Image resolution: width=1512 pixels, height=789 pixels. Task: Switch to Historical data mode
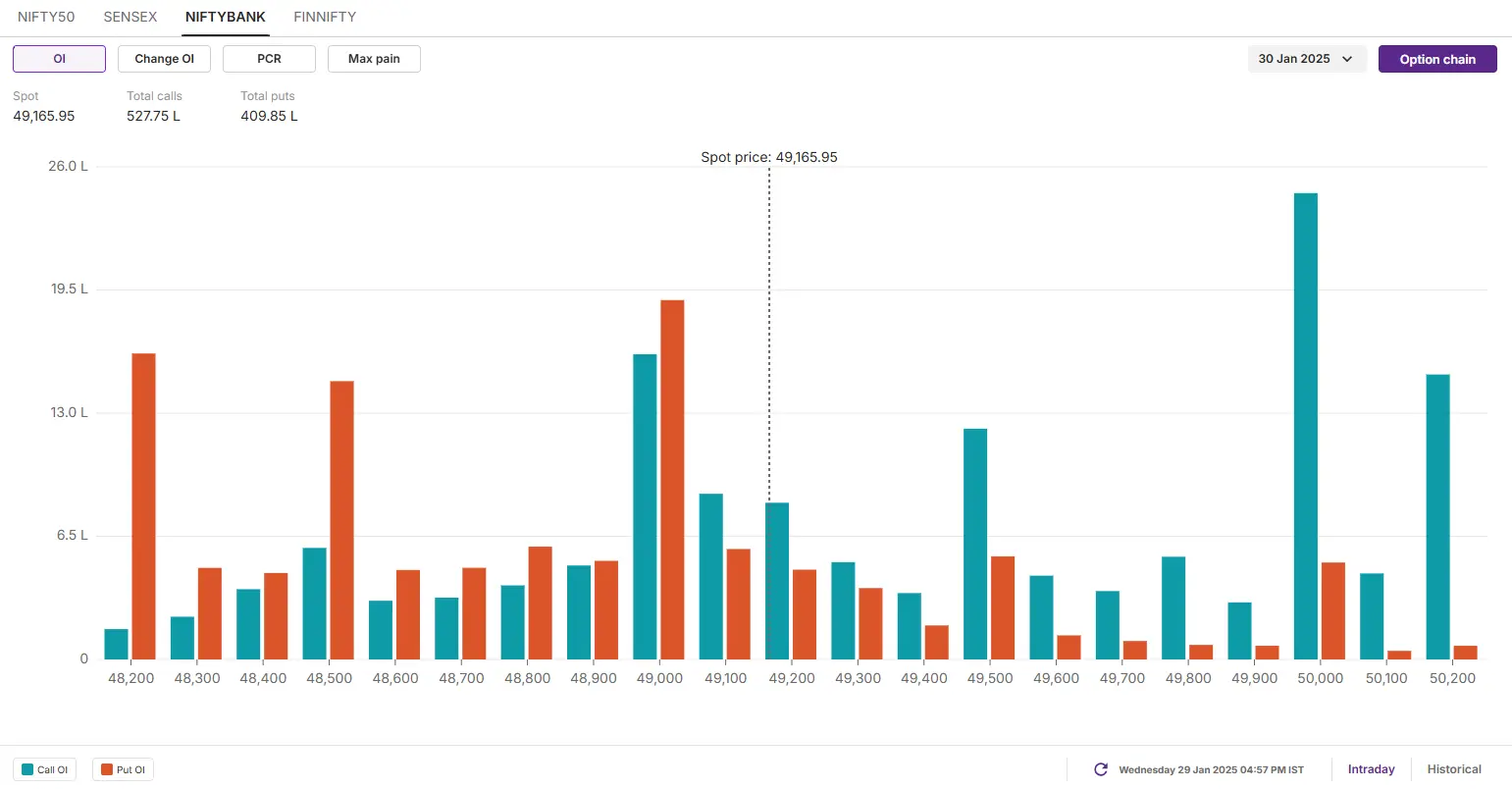point(1454,769)
